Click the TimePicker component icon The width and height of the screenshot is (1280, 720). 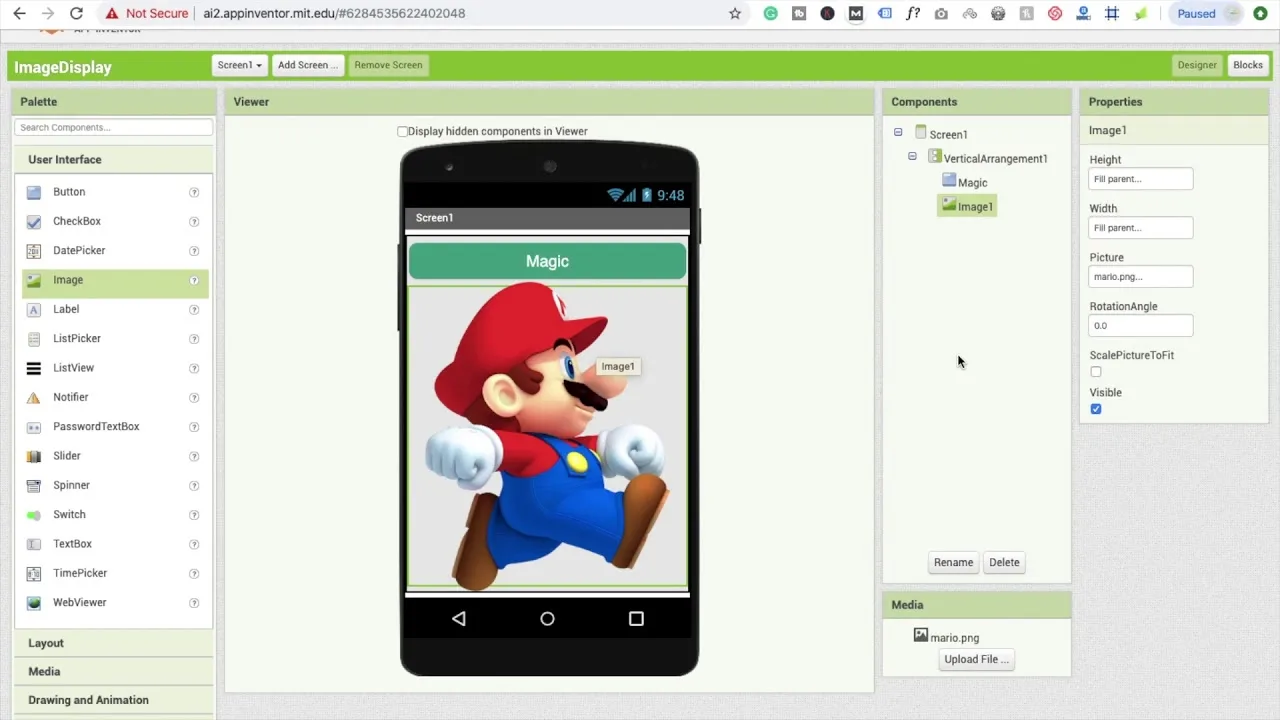pyautogui.click(x=34, y=574)
